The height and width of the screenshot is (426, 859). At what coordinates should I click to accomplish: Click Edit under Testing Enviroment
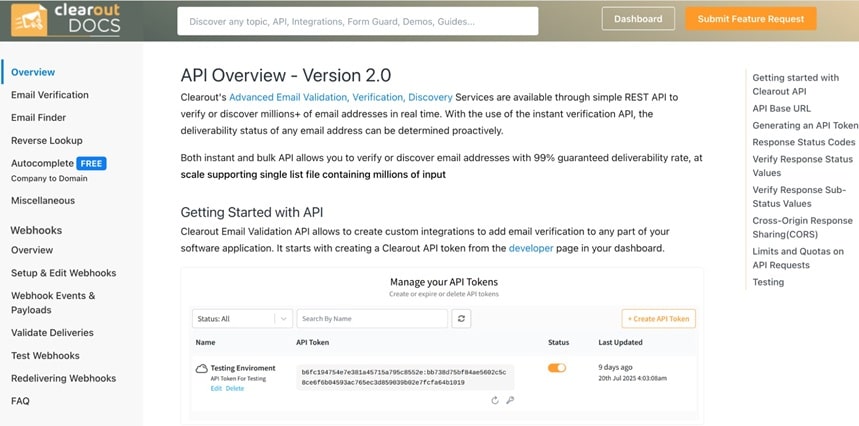pyautogui.click(x=216, y=389)
